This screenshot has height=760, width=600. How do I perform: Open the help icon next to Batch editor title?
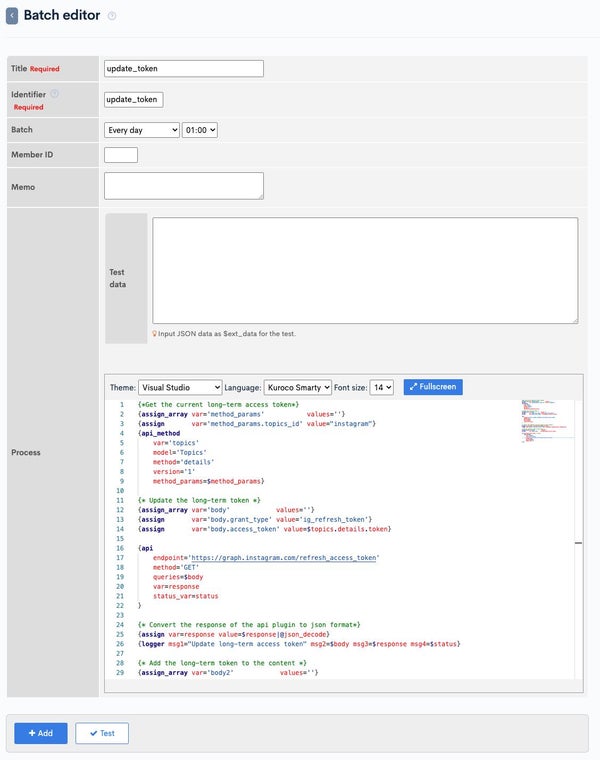(112, 16)
